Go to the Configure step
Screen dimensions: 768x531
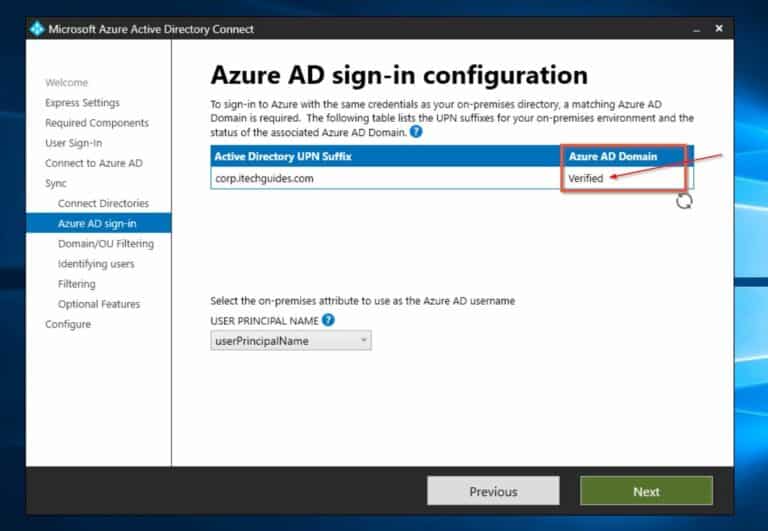pos(68,324)
